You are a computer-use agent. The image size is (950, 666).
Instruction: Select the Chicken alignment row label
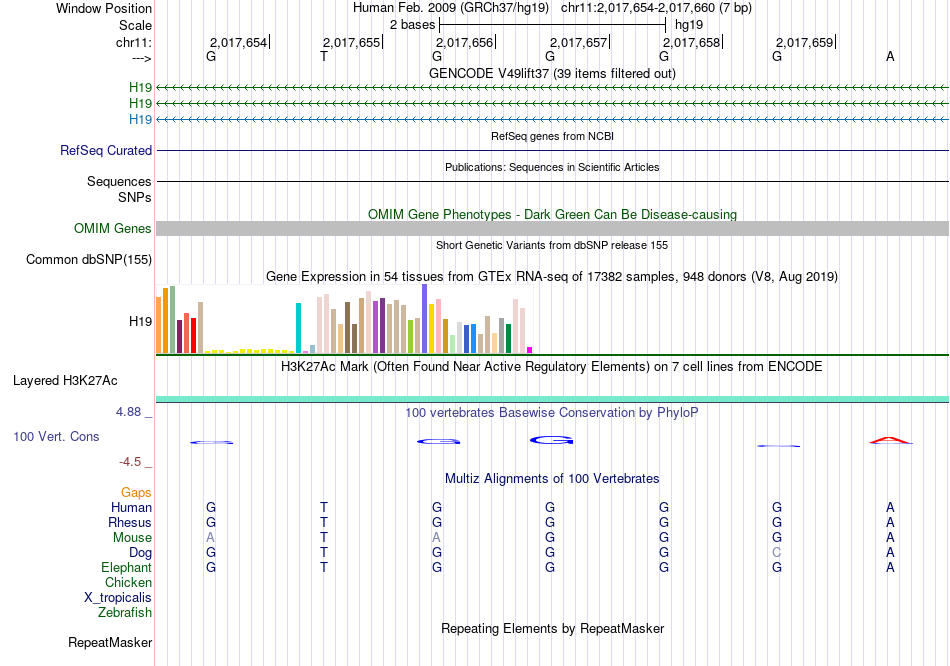128,582
